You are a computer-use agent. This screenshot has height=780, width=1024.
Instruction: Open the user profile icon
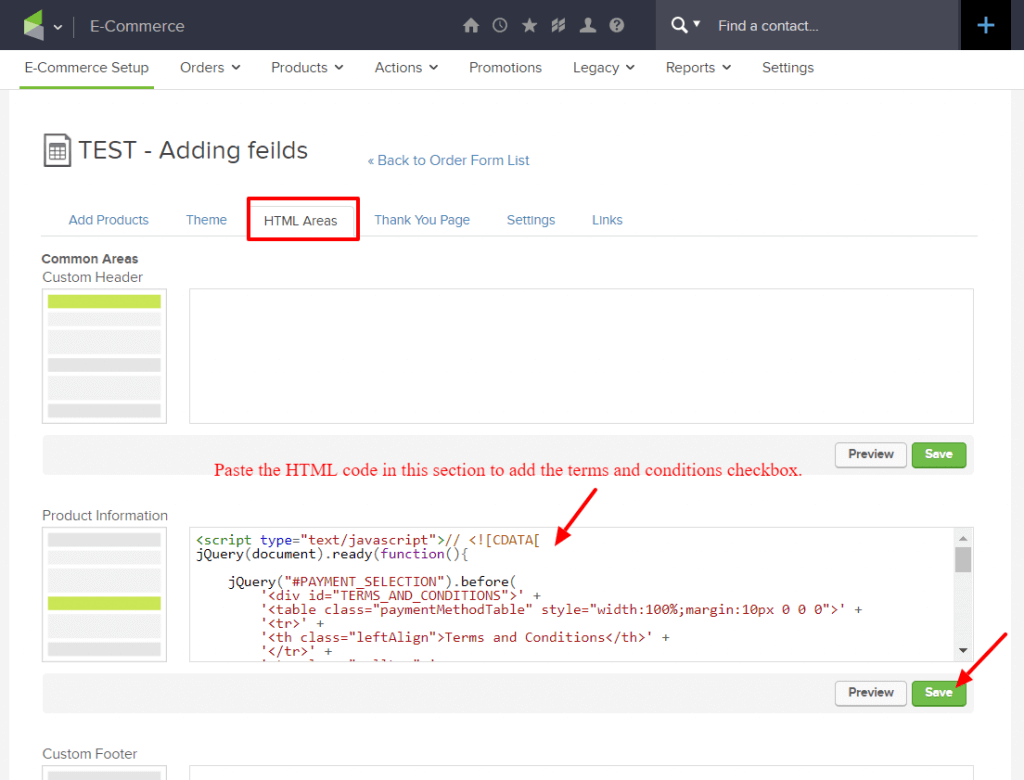[588, 25]
